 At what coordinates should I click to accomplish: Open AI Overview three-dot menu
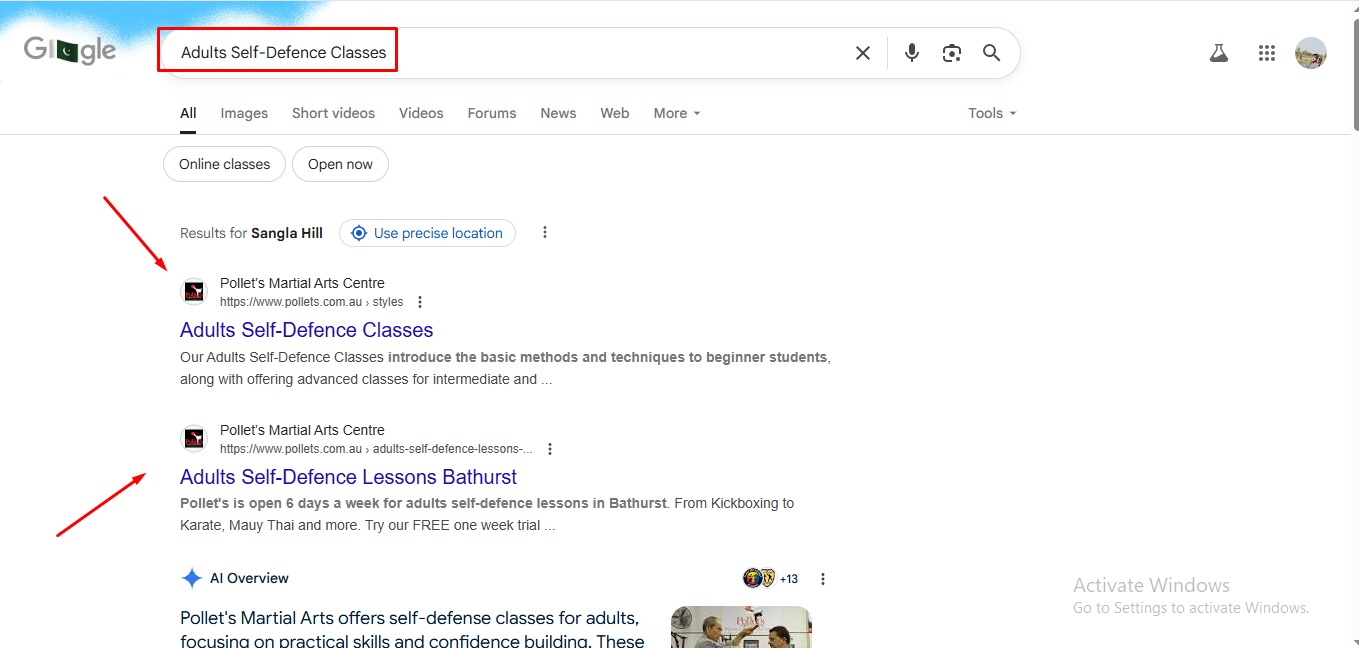(823, 579)
